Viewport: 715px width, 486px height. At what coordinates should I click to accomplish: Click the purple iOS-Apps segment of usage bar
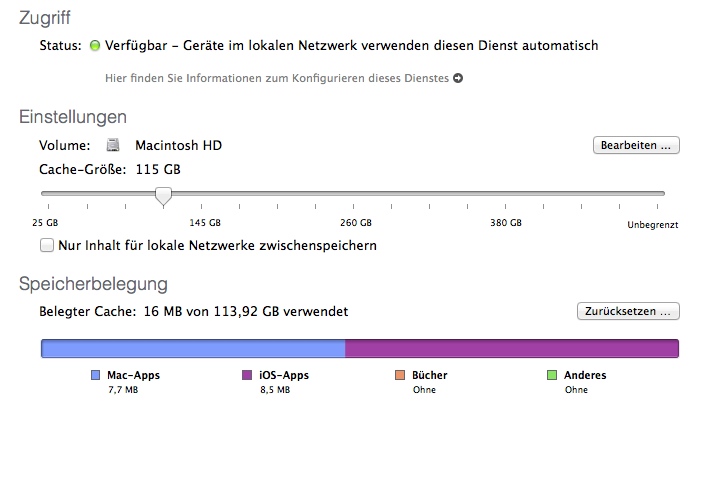tap(511, 349)
